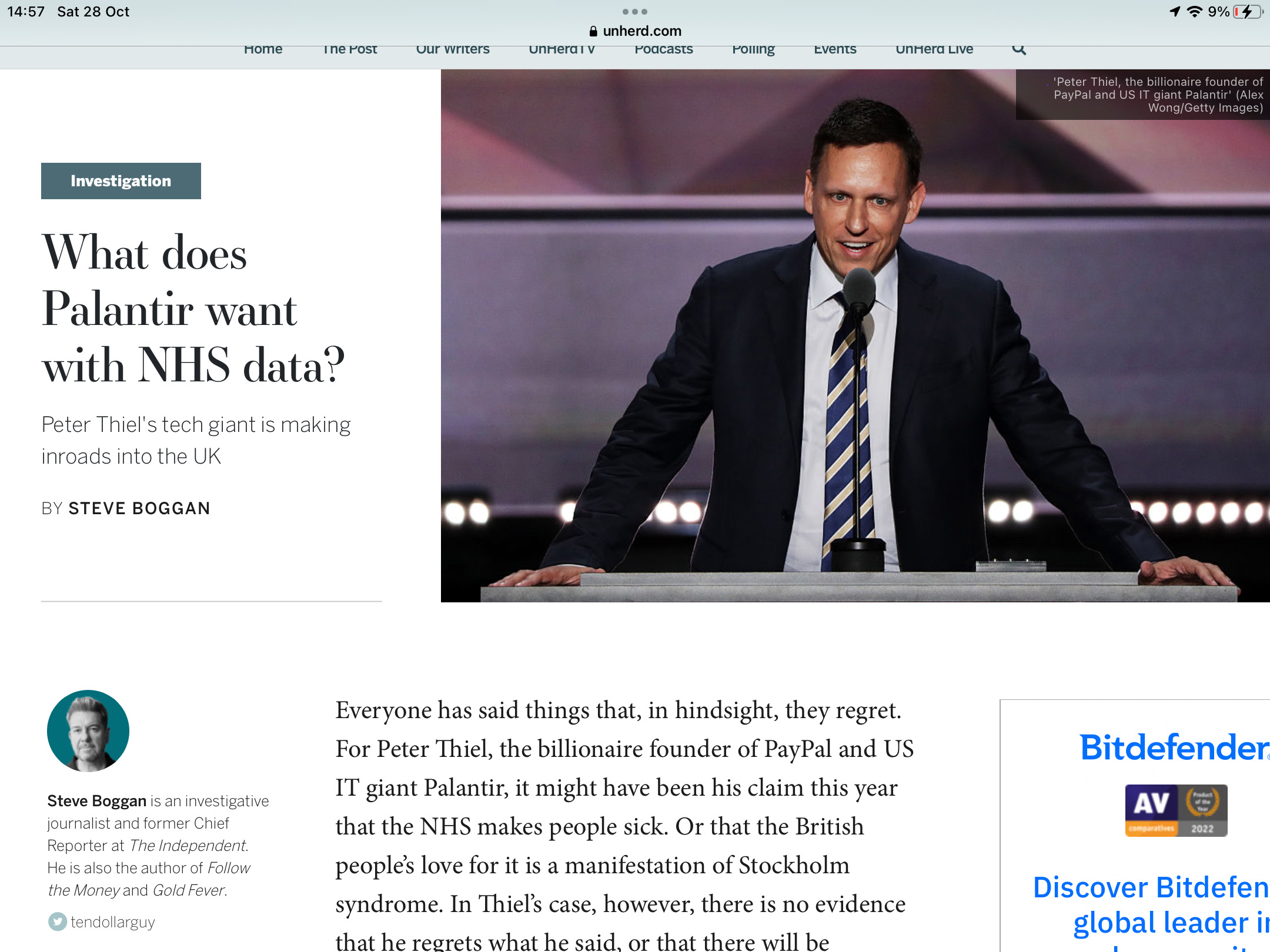The height and width of the screenshot is (952, 1270).
Task: Click the search magnifier icon
Action: (x=1019, y=49)
